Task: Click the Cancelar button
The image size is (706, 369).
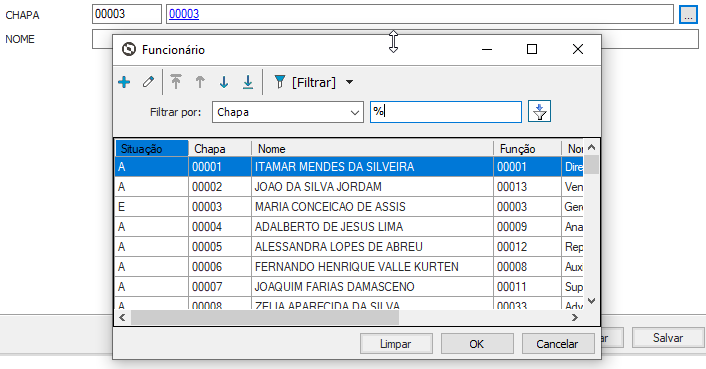Action: (x=558, y=344)
